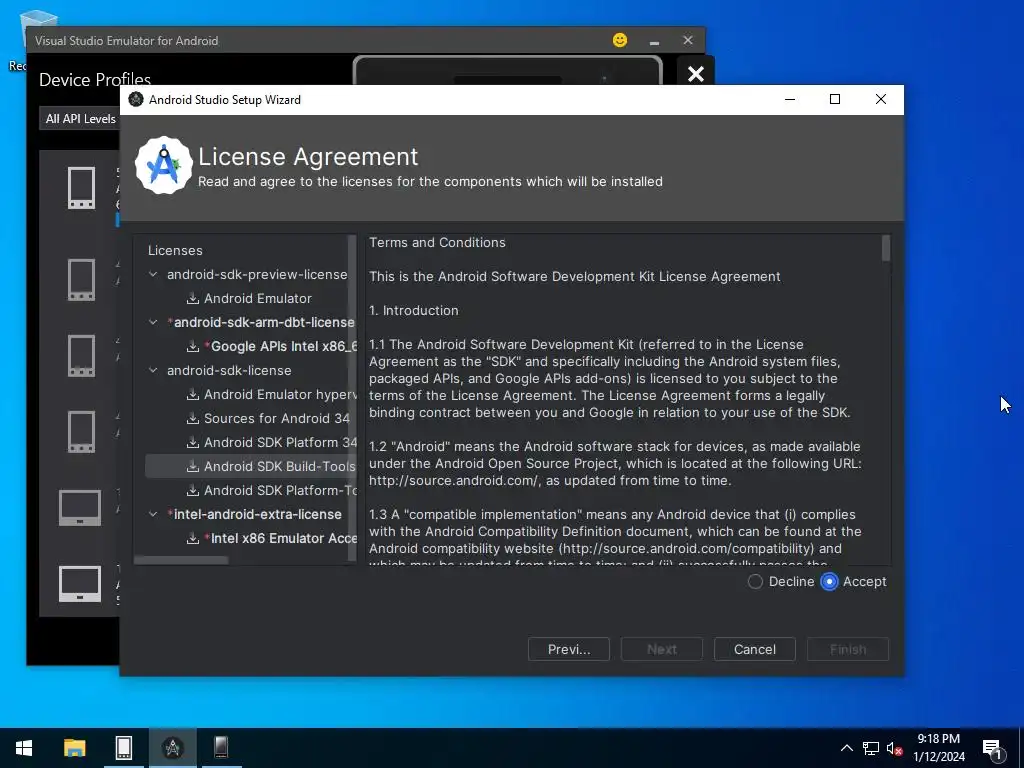Click download icon beside Sources for Android 34
This screenshot has height=768, width=1024.
[x=193, y=419]
